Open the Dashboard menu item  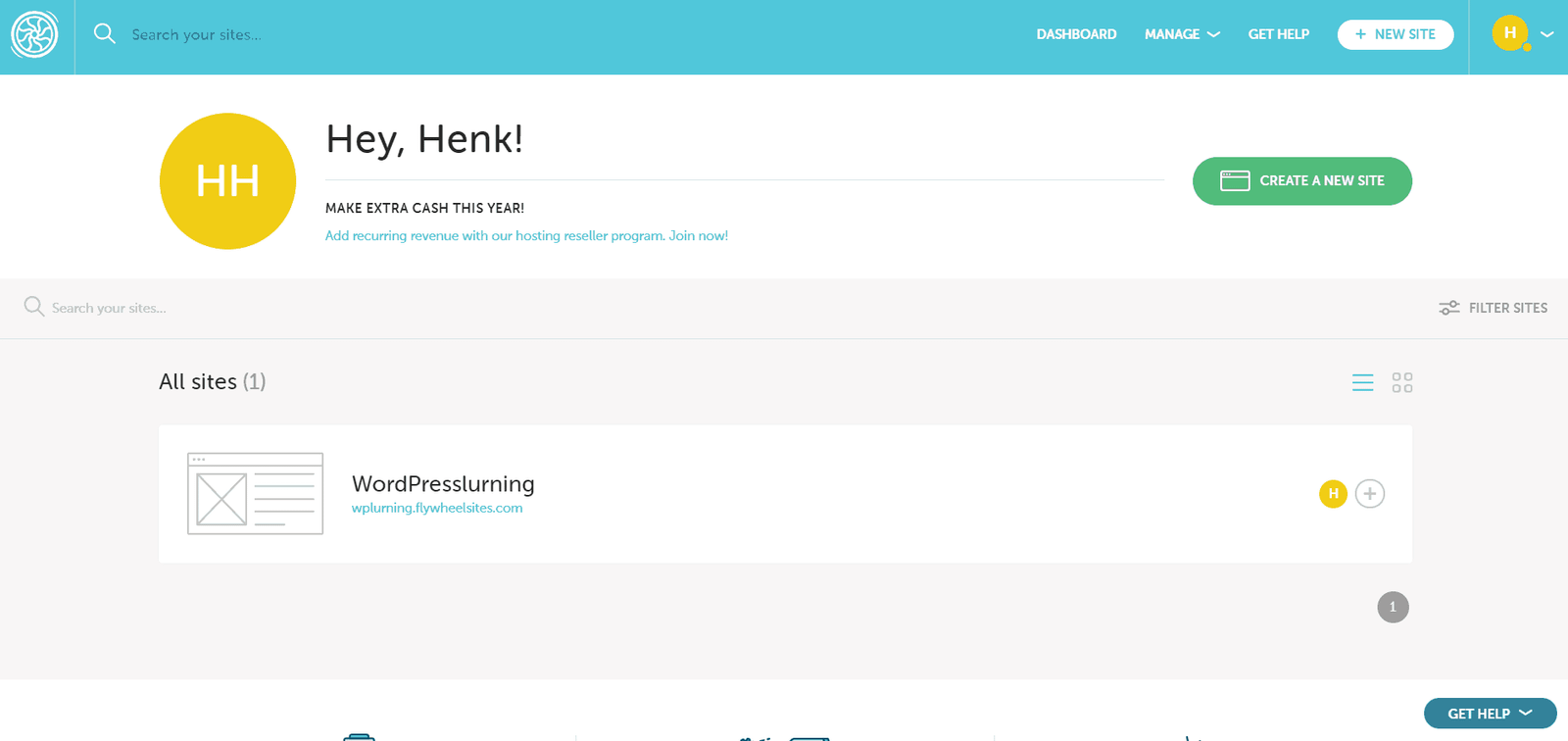point(1076,34)
